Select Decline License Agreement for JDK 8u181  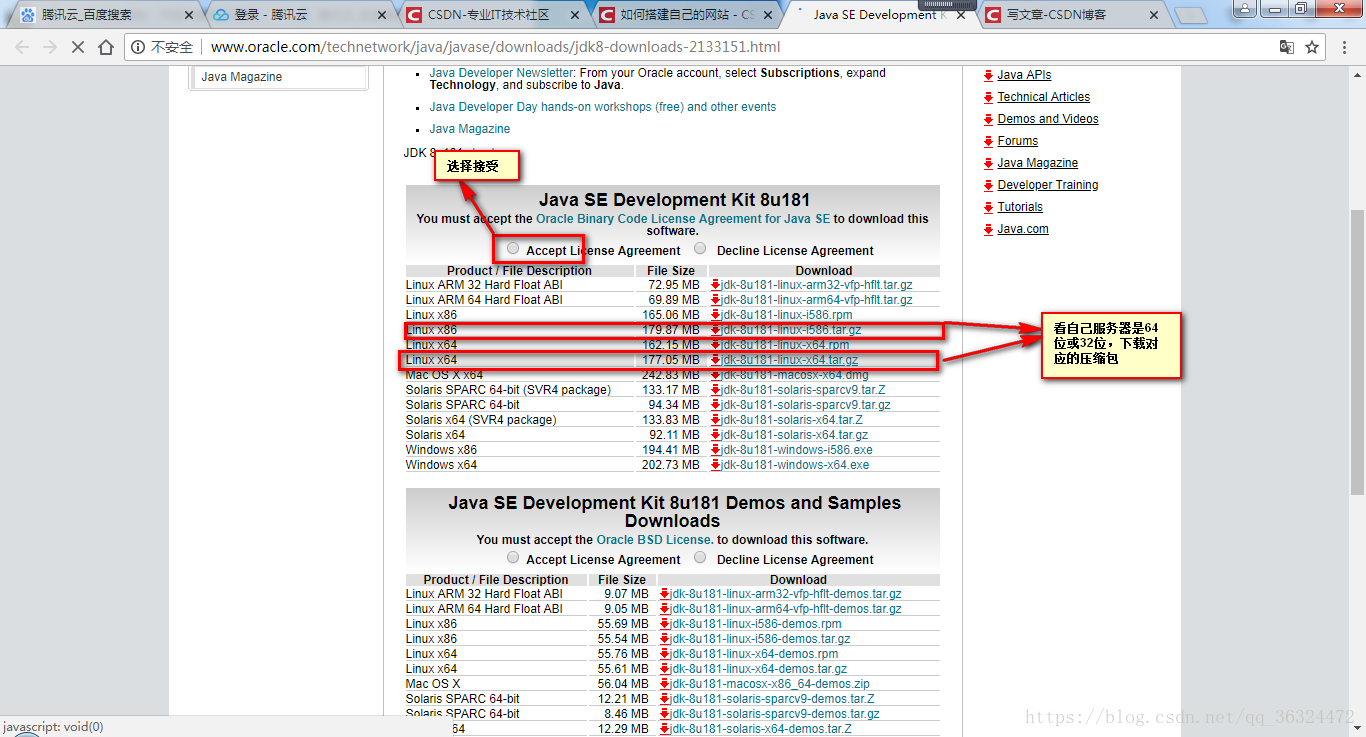[x=700, y=248]
